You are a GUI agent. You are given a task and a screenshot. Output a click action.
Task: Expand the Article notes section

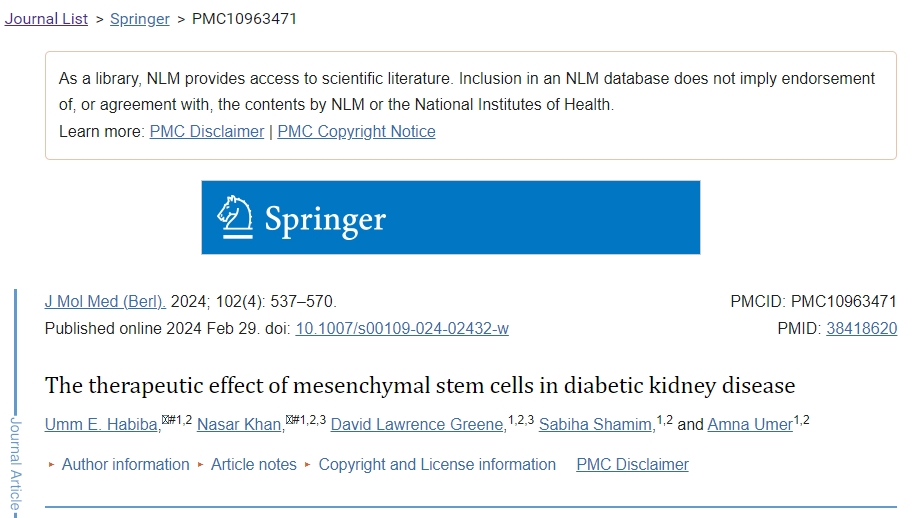pyautogui.click(x=253, y=464)
